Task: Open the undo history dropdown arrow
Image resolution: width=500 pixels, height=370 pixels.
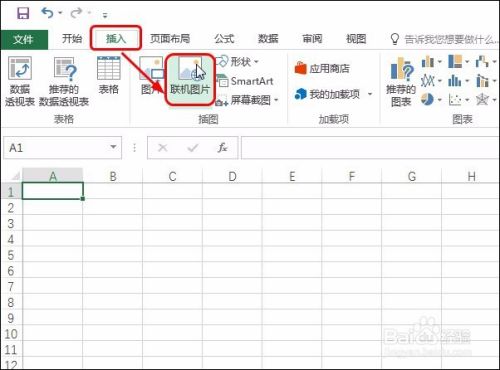Action: point(60,13)
